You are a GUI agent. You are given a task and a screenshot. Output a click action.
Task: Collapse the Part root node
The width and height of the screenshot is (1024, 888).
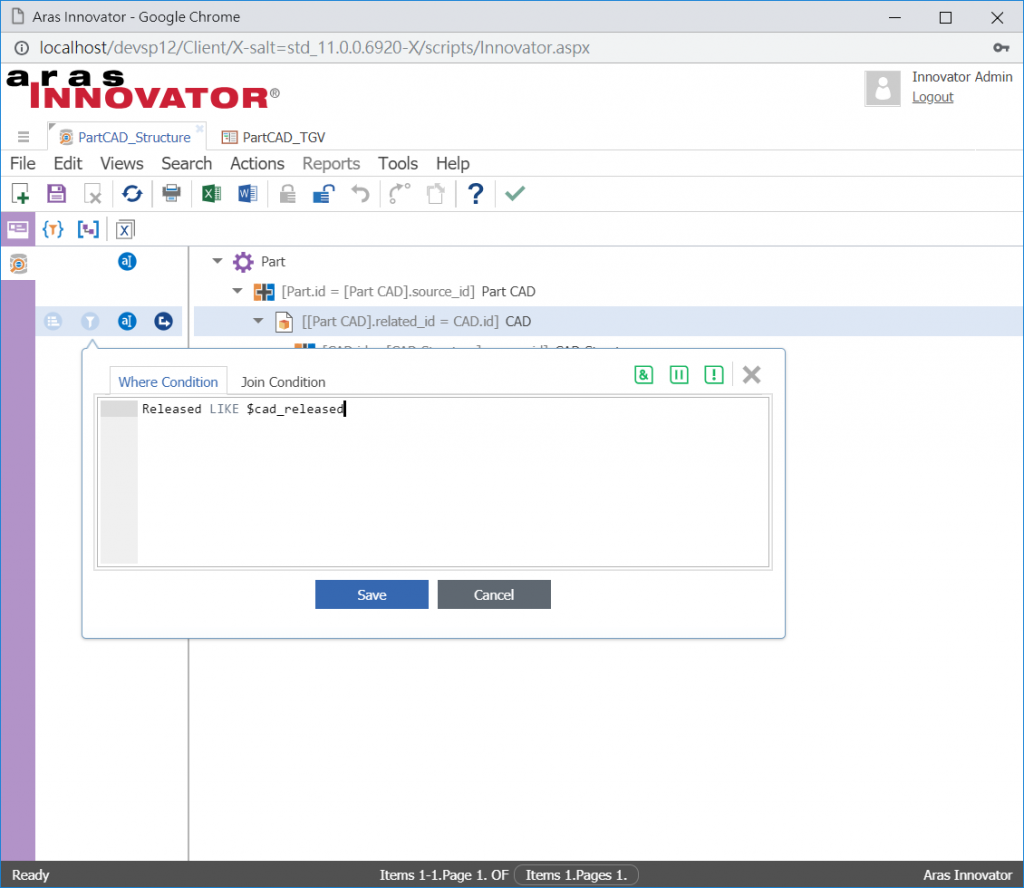tap(217, 261)
